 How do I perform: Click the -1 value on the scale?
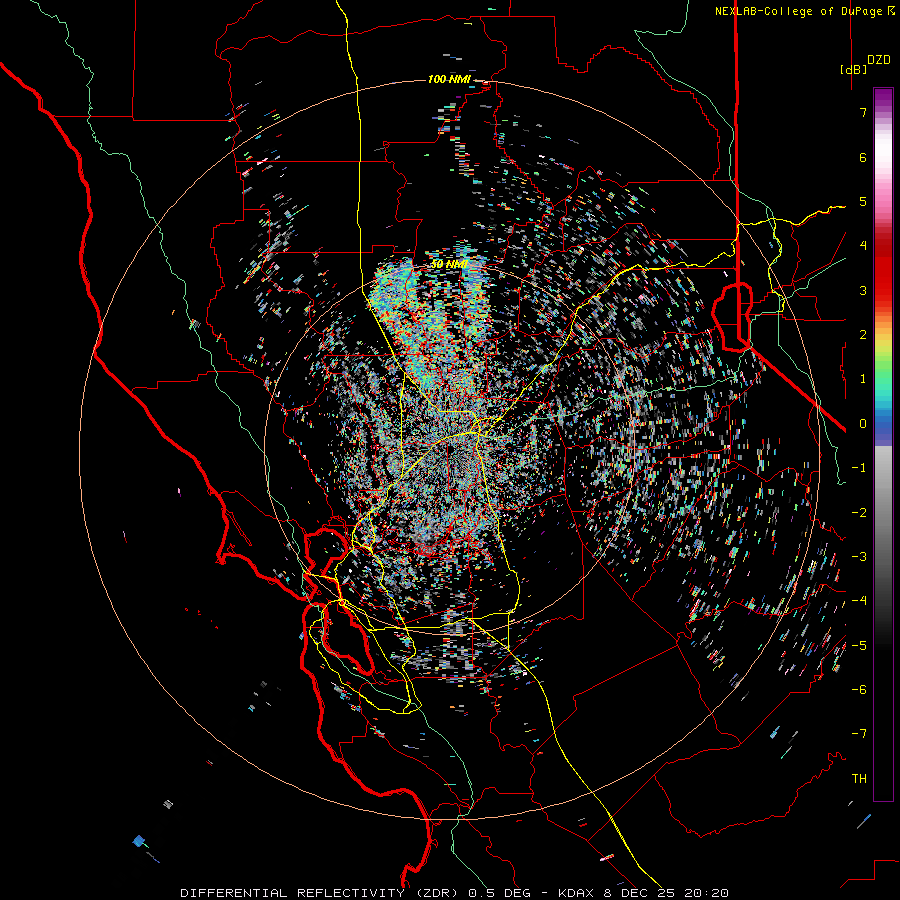tap(859, 468)
